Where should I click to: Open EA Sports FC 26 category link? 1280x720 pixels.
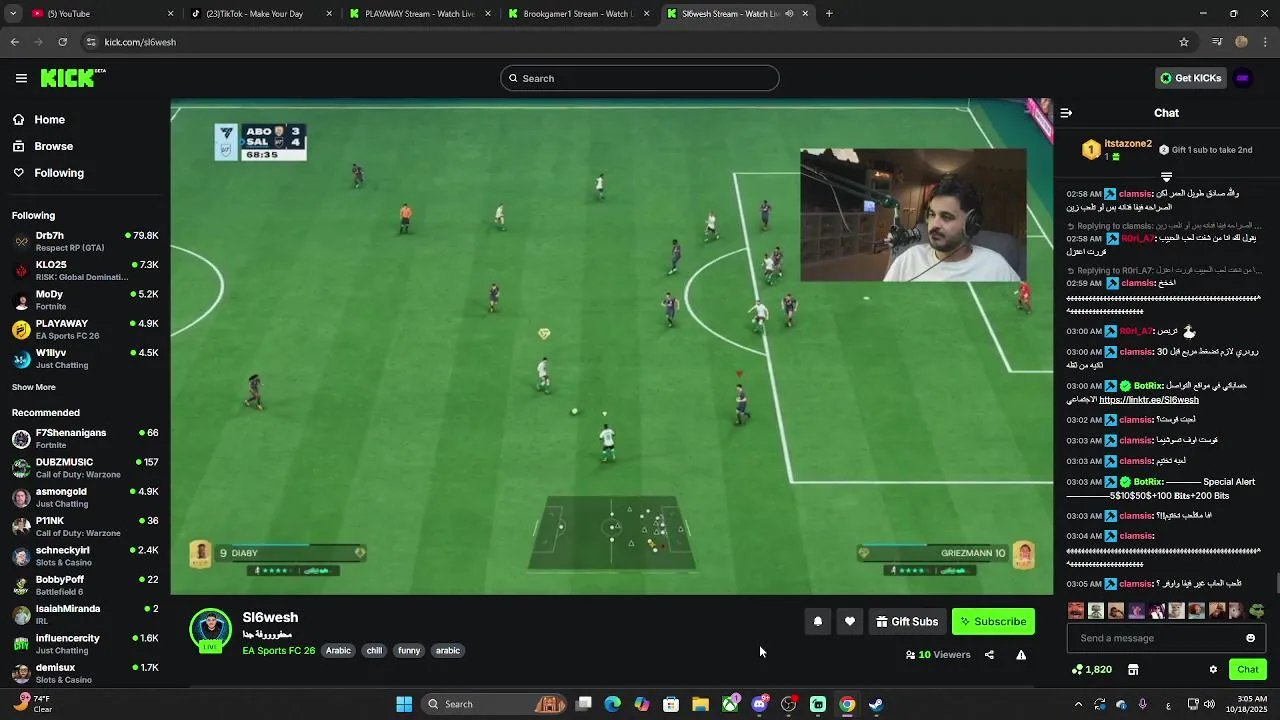[x=278, y=650]
